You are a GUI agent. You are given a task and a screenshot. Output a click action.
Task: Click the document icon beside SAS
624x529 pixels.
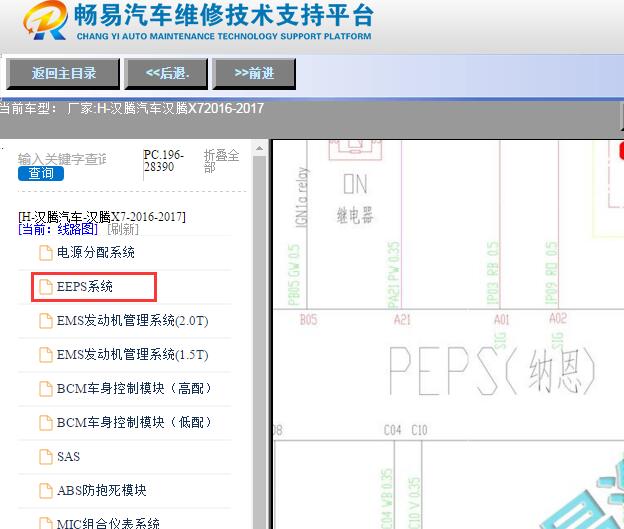[45, 457]
